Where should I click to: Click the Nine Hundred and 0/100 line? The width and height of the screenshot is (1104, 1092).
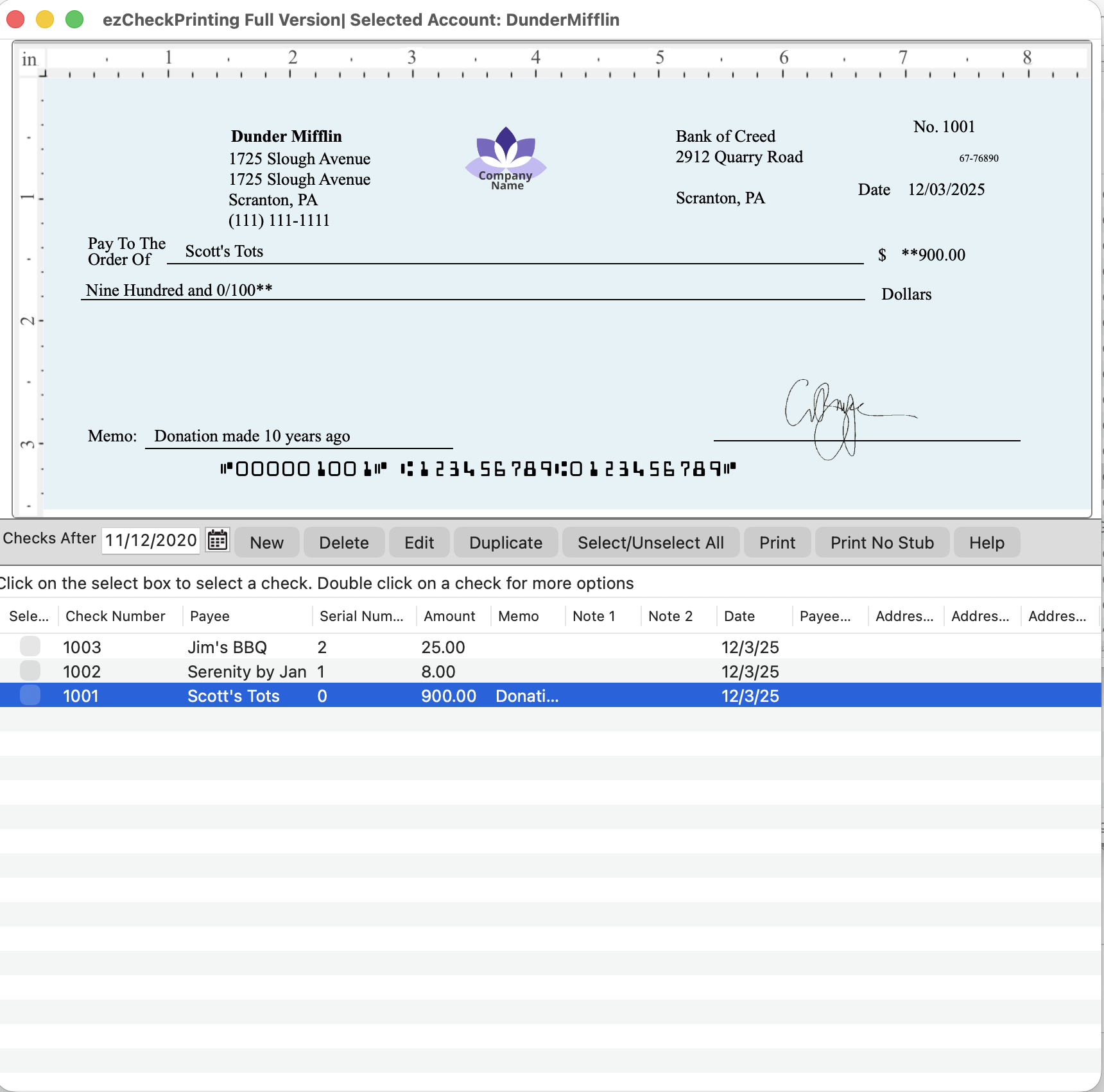point(179,290)
